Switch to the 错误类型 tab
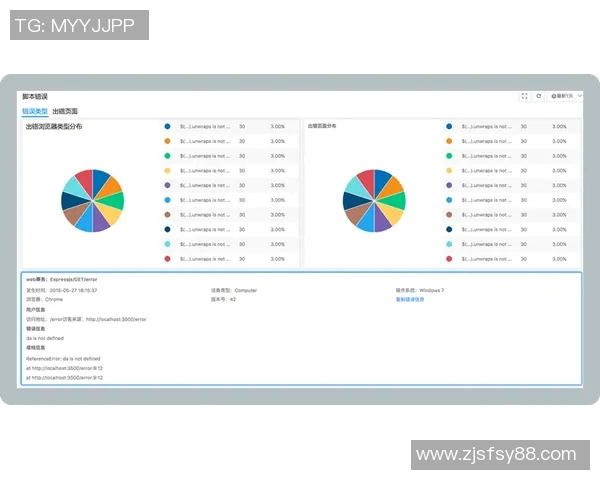 [x=35, y=111]
